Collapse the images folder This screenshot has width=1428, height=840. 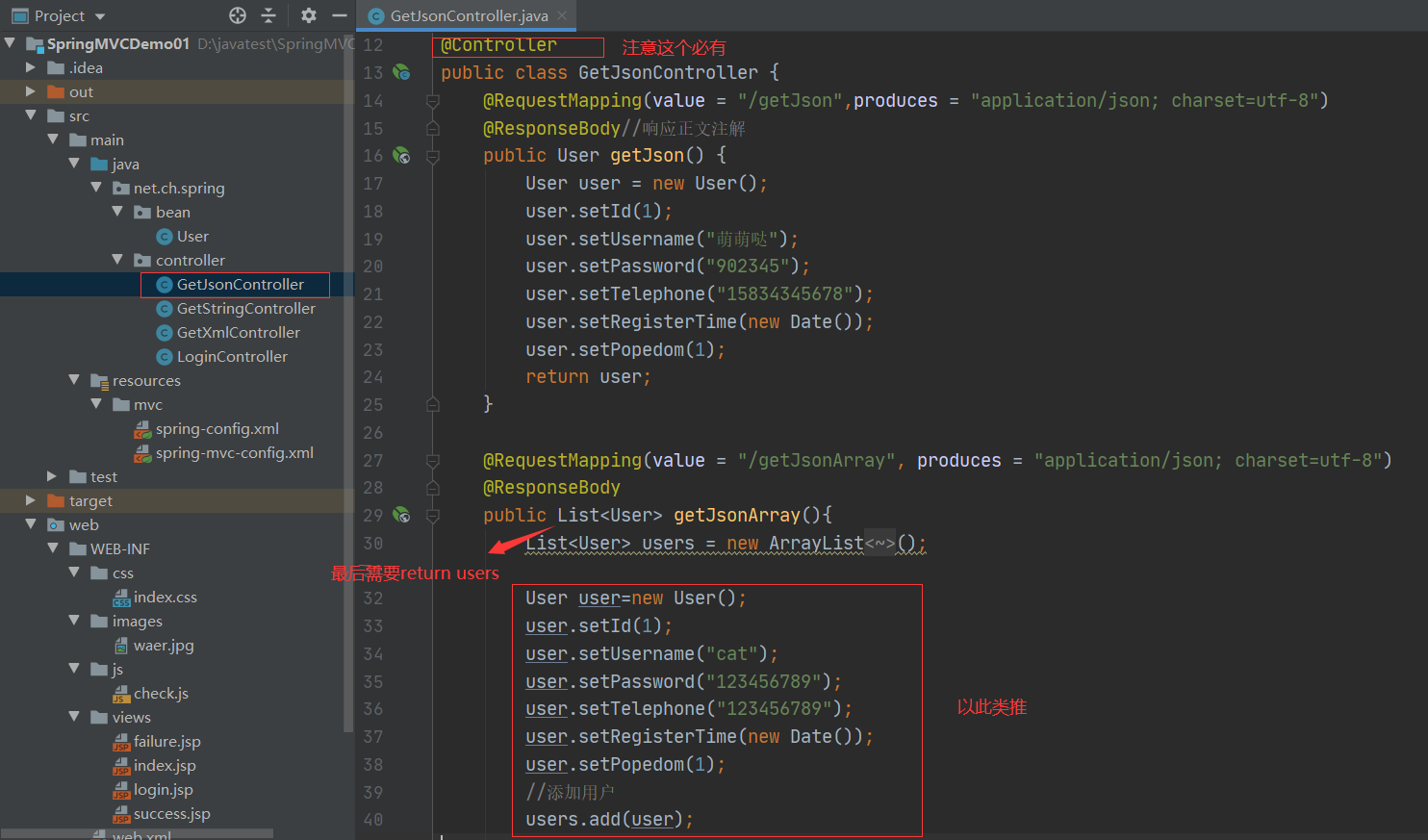74,621
